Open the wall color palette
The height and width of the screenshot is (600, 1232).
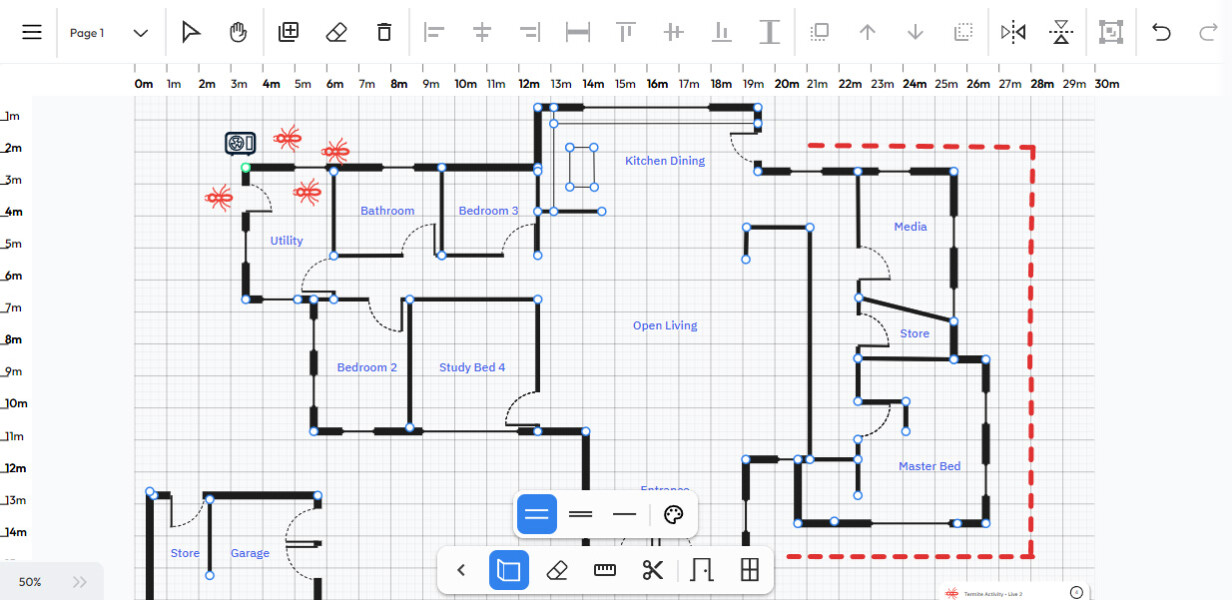click(x=673, y=514)
